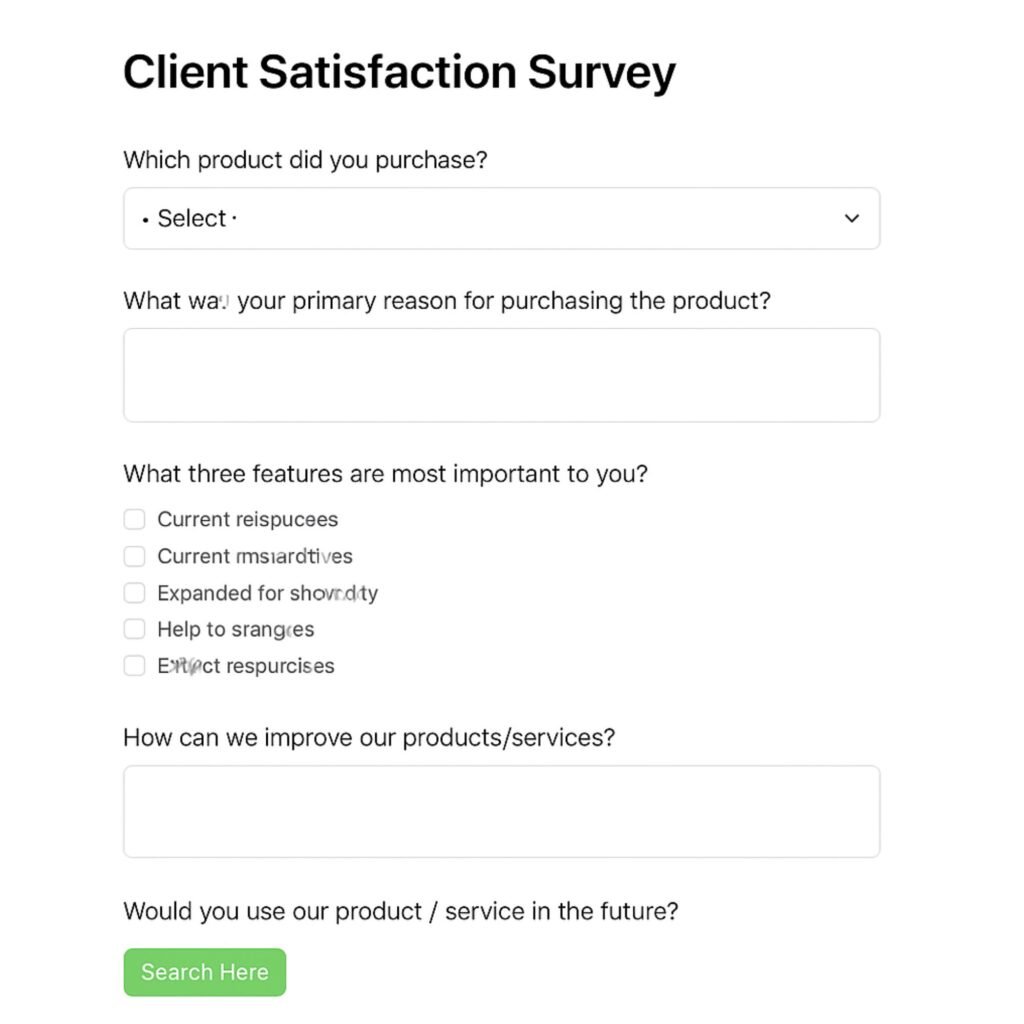Tick the 'Help to sranges' checkbox

[x=134, y=629]
